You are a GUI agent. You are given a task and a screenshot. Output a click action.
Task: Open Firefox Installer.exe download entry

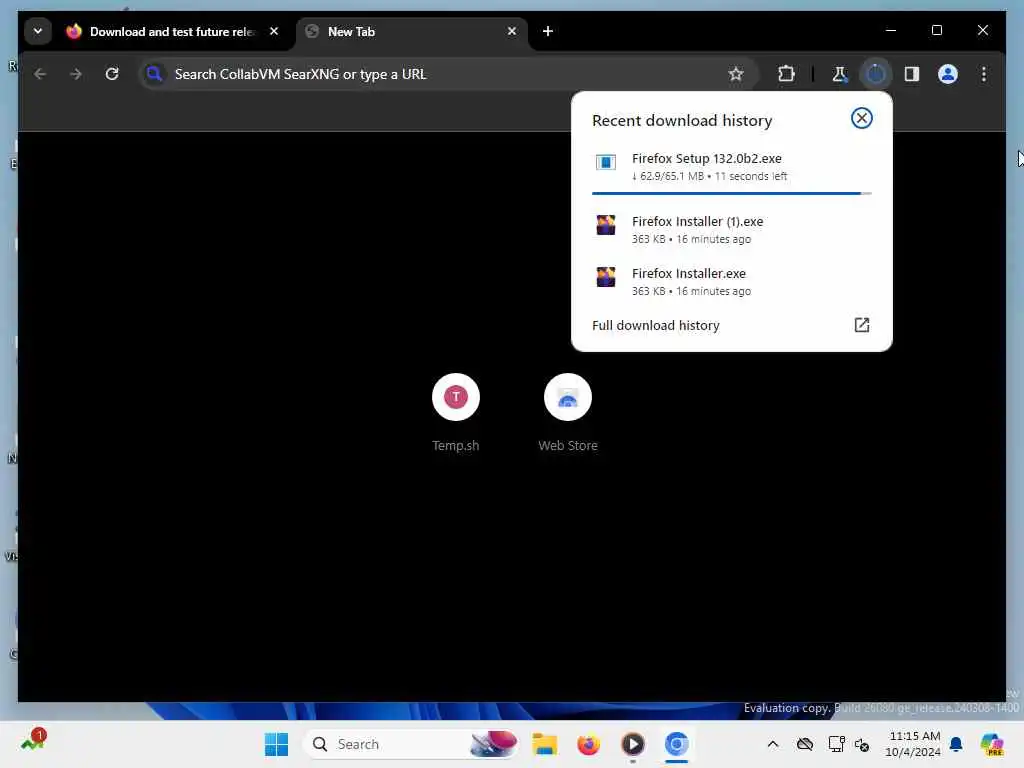731,281
